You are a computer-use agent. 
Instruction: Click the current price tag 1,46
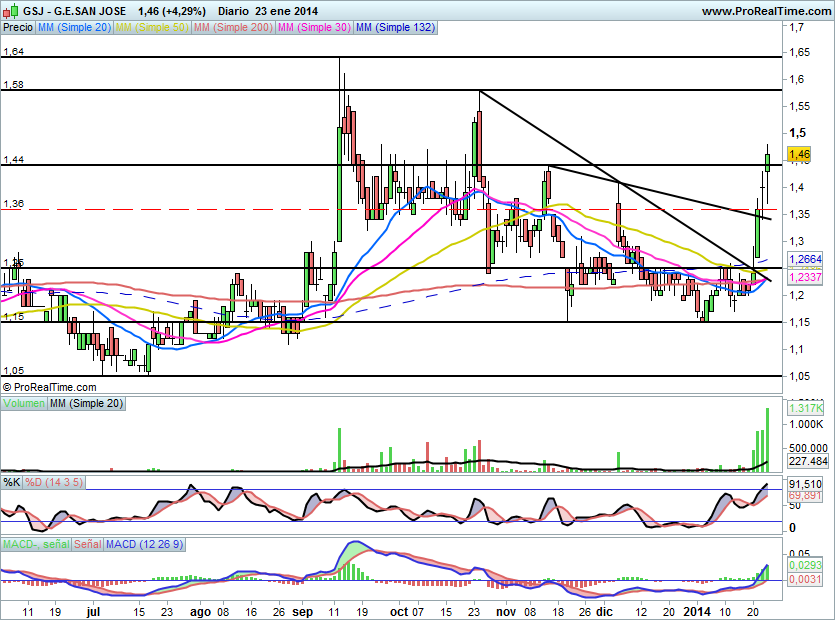tap(799, 154)
